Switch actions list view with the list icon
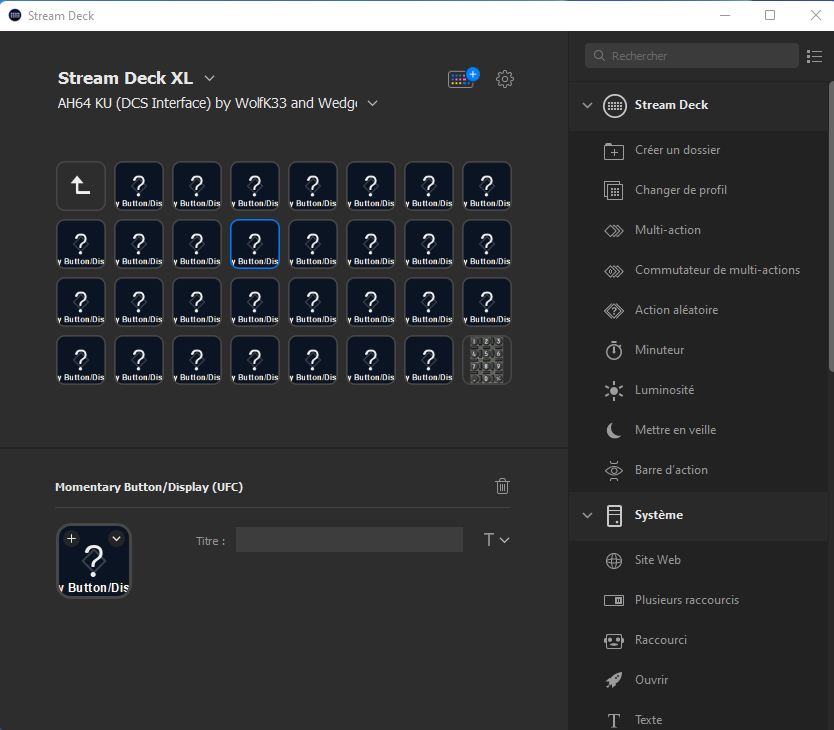 click(x=814, y=56)
